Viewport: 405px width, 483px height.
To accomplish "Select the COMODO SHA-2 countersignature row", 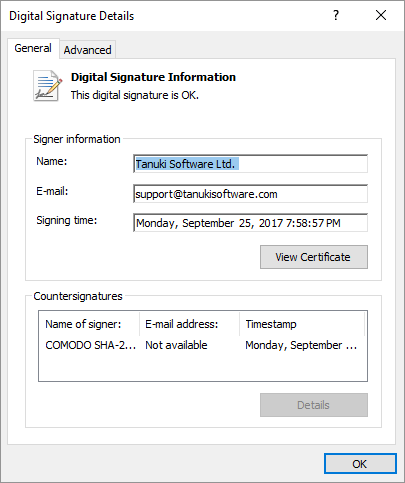I will coord(203,345).
